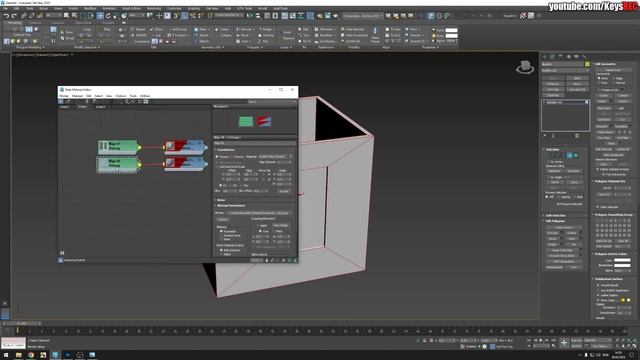Image resolution: width=640 pixels, height=360 pixels.
Task: Click the ViewCube in the viewport
Action: click(525, 67)
